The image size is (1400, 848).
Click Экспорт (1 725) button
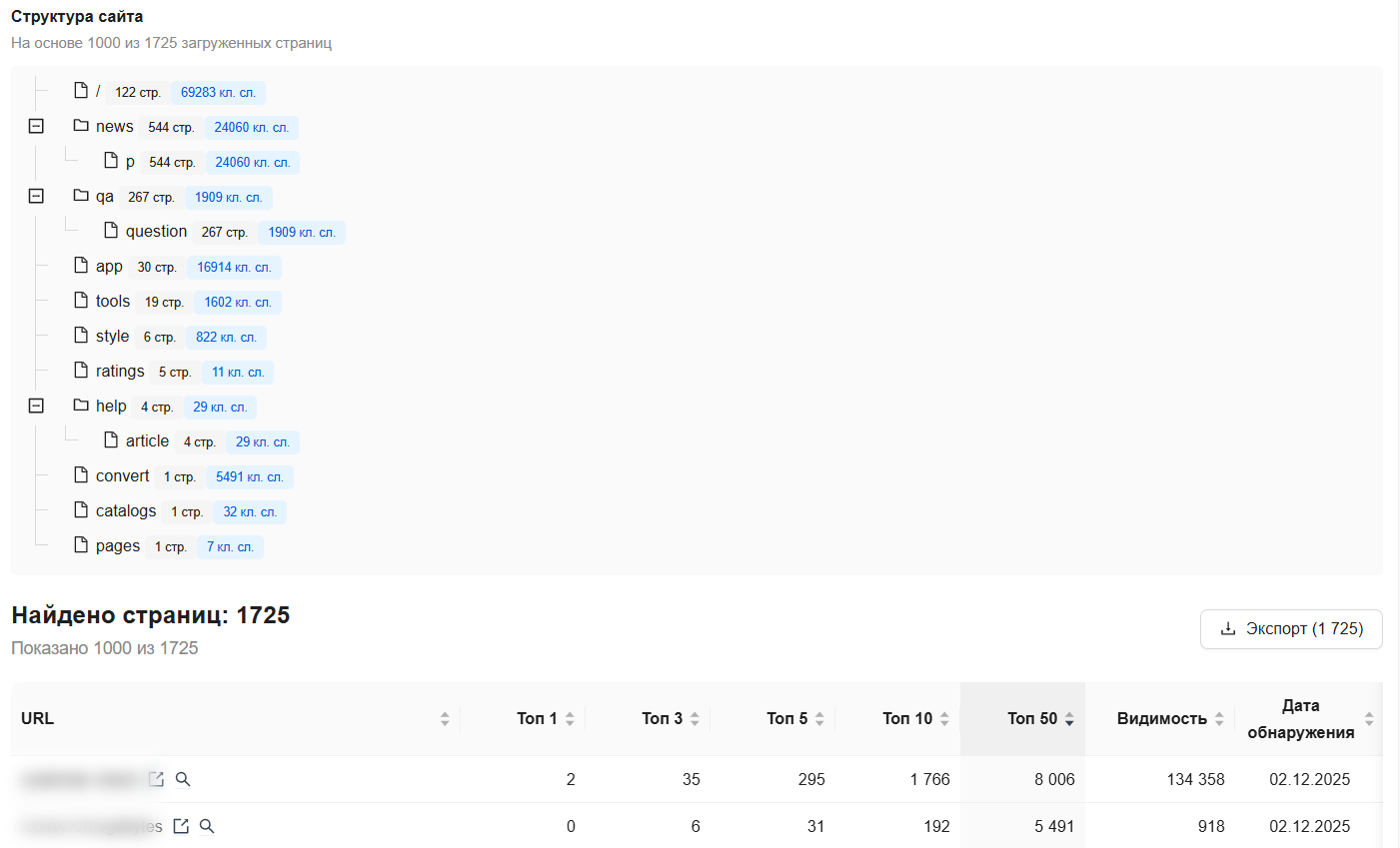[1291, 629]
